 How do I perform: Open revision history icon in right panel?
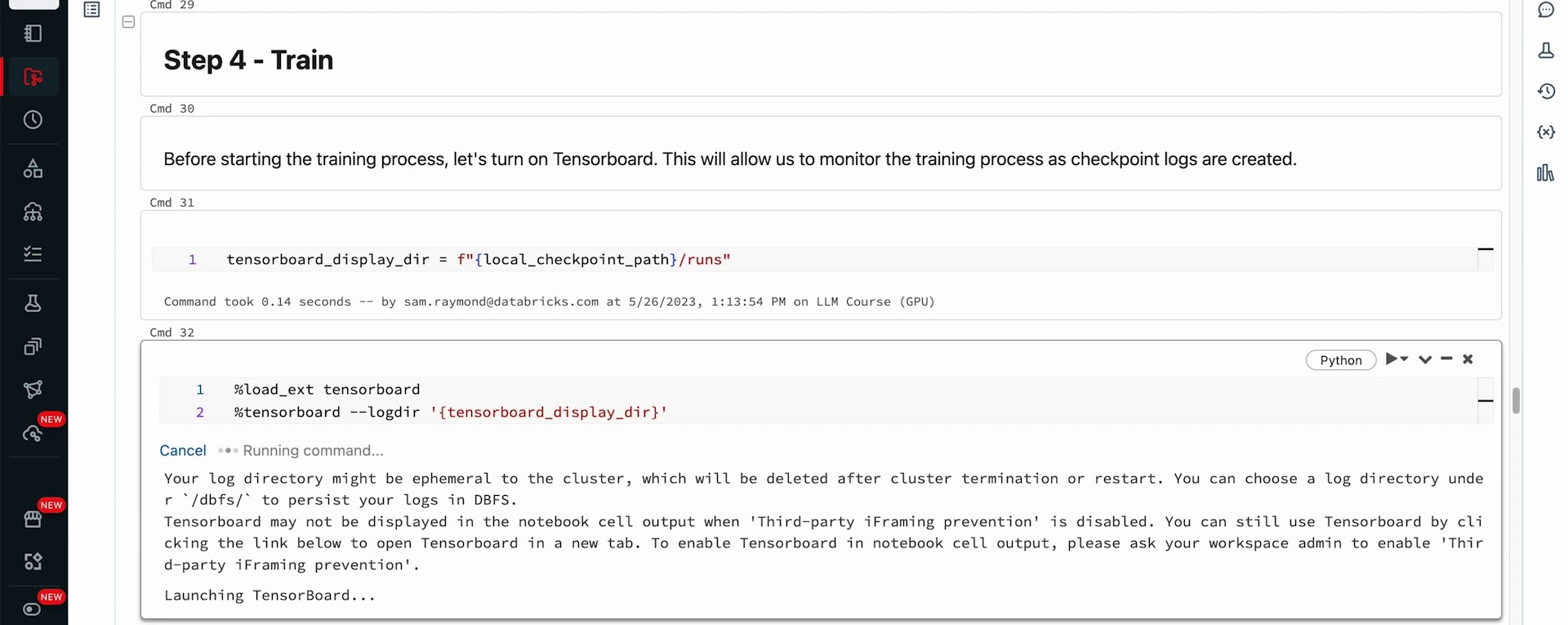pos(1546,91)
